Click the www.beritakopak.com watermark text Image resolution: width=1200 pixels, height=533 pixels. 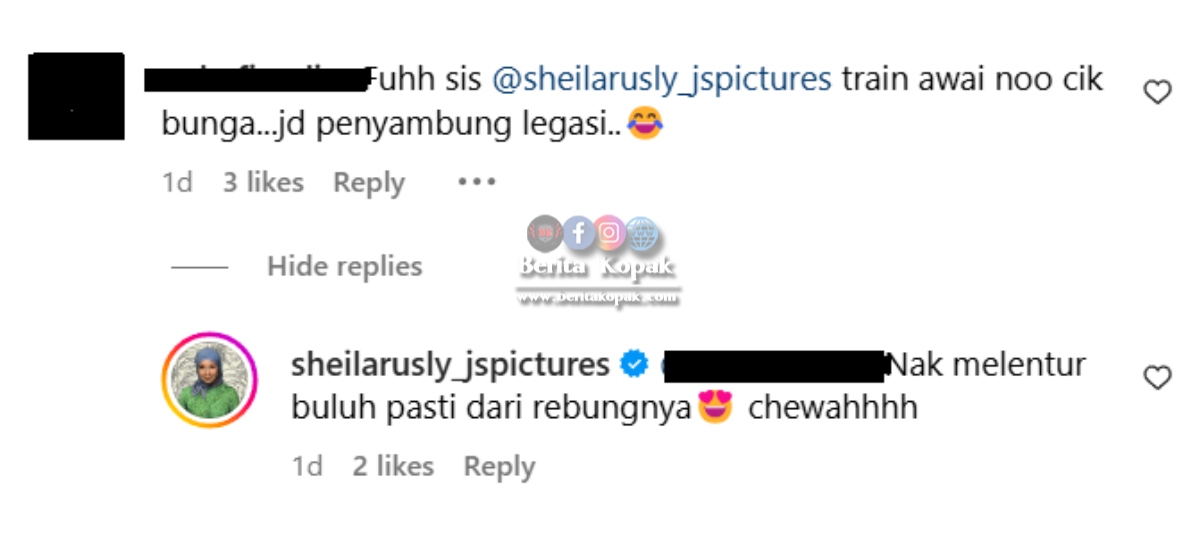point(598,298)
